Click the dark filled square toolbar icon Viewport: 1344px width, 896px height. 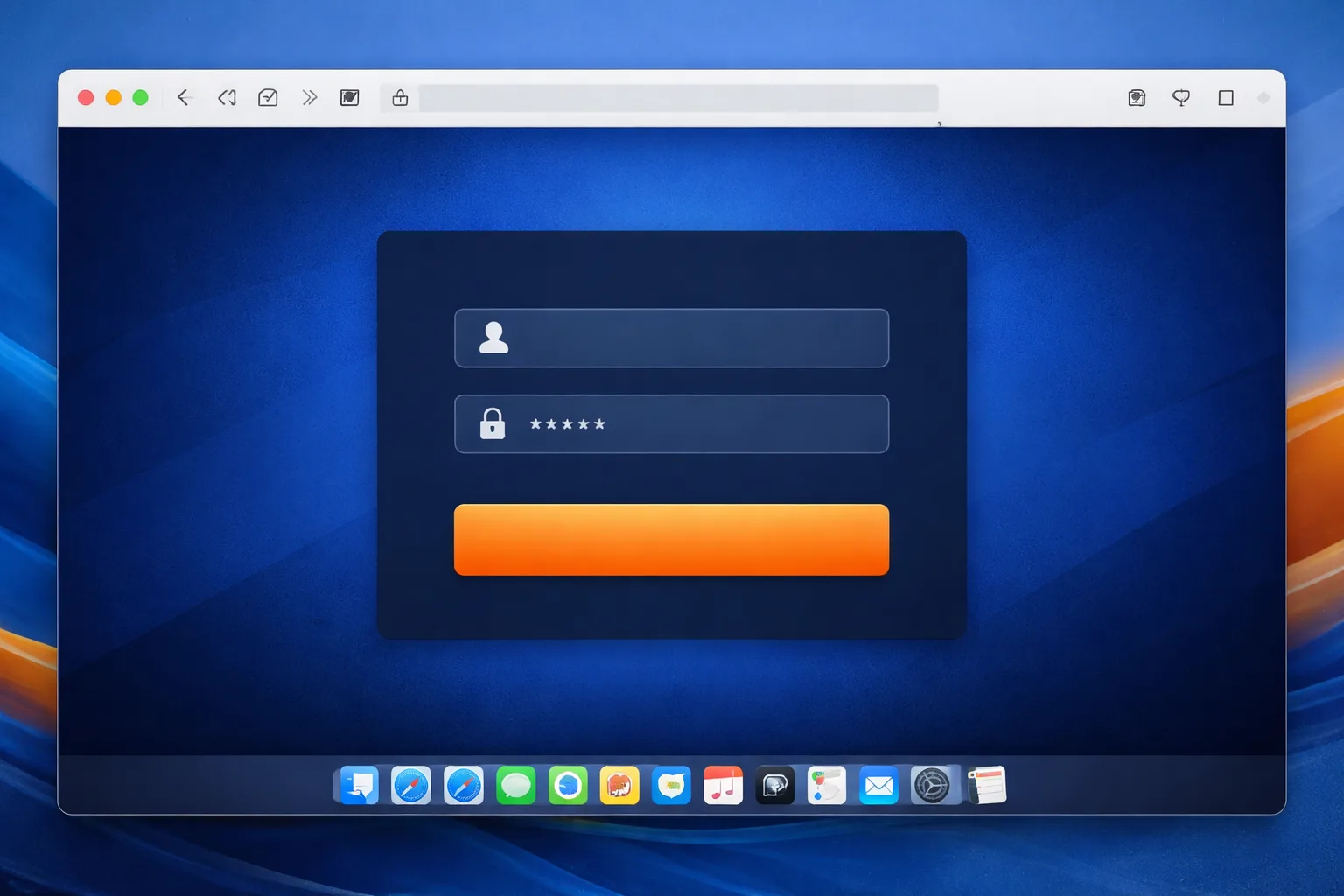(x=349, y=97)
